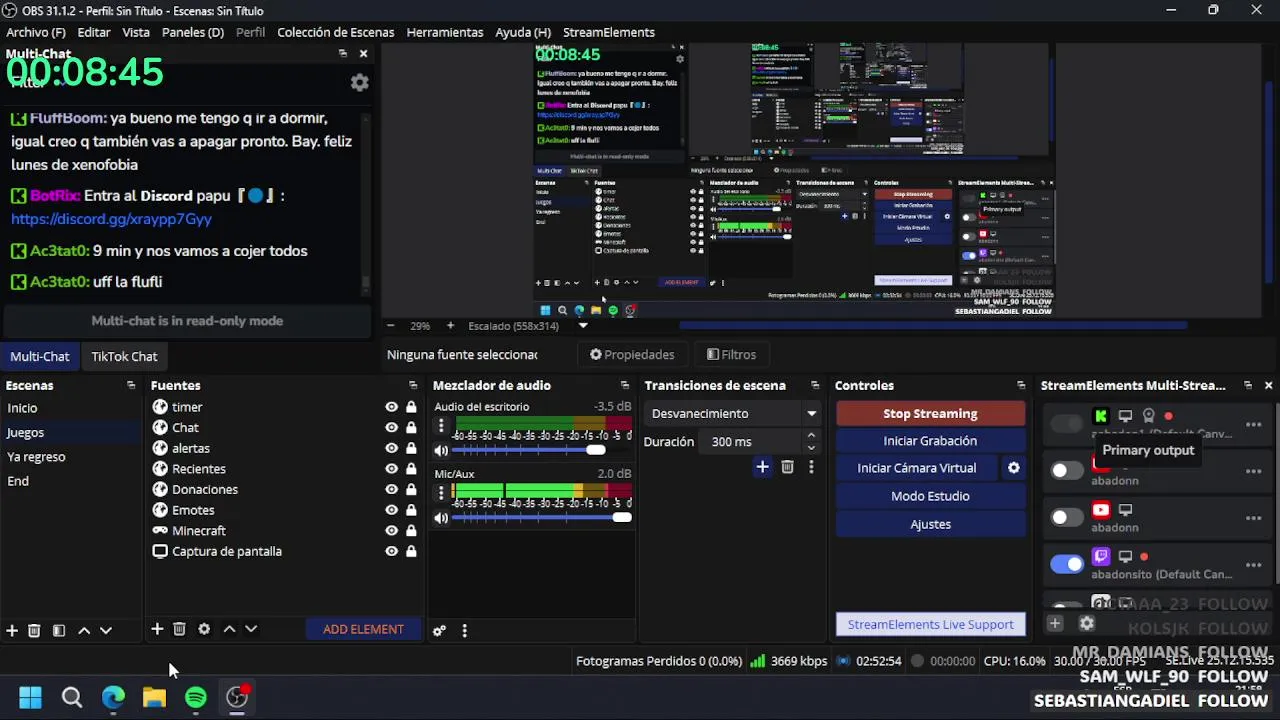Mute the Audio del escritorio speaker icon
Image resolution: width=1280 pixels, height=720 pixels.
tap(441, 450)
